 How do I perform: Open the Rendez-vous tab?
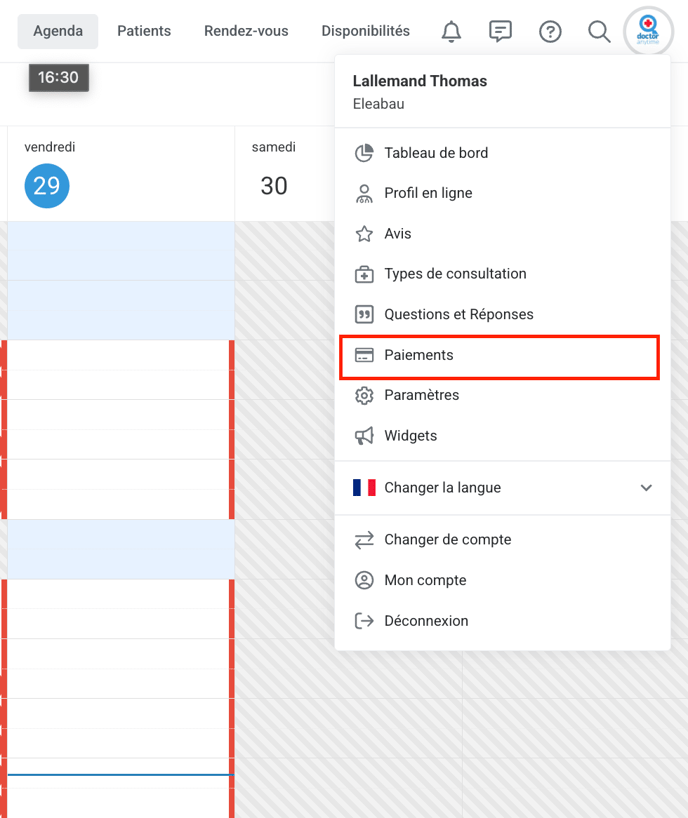click(x=246, y=31)
